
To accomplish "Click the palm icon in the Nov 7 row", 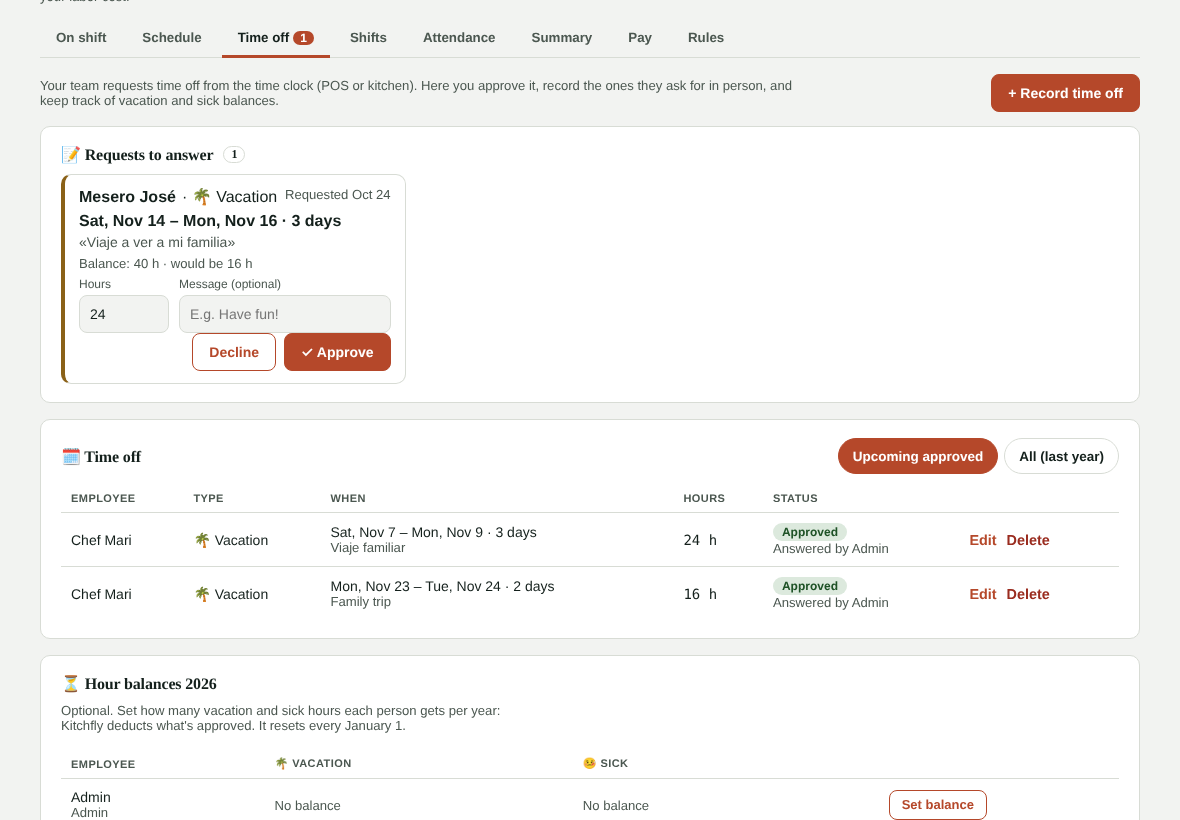I will (202, 540).
